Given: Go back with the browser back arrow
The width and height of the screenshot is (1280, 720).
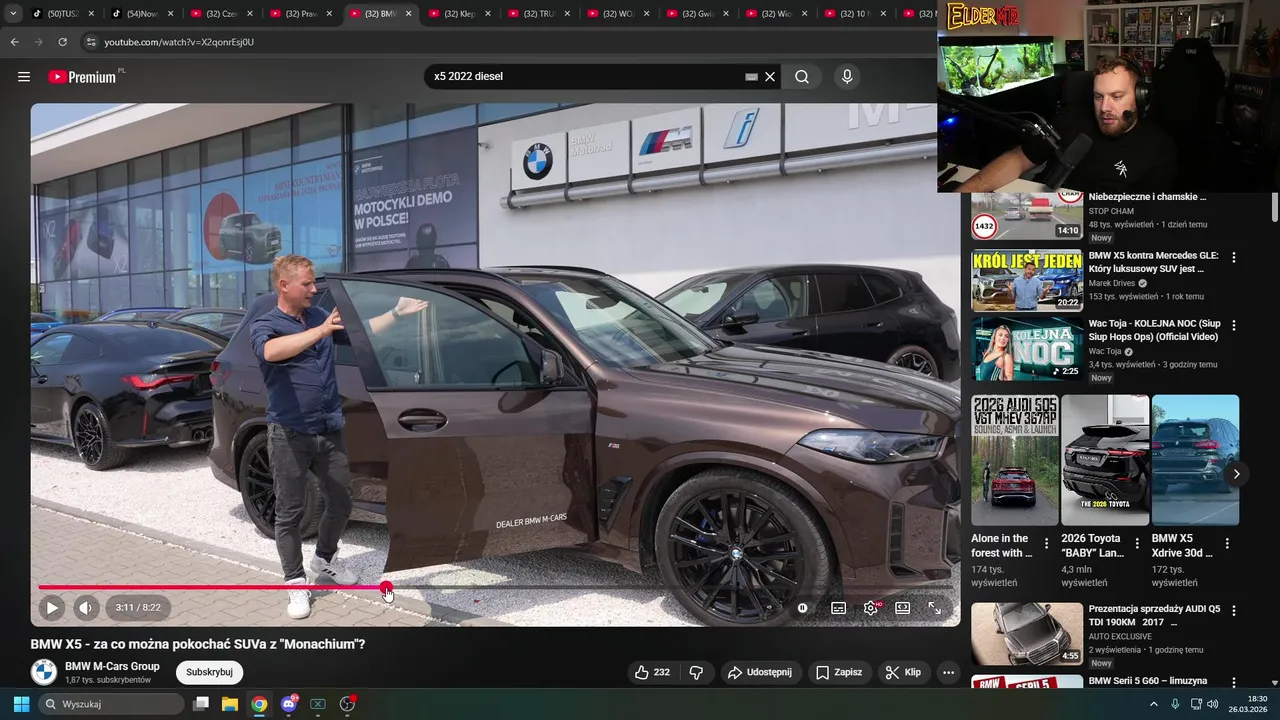Looking at the screenshot, I should click(14, 42).
